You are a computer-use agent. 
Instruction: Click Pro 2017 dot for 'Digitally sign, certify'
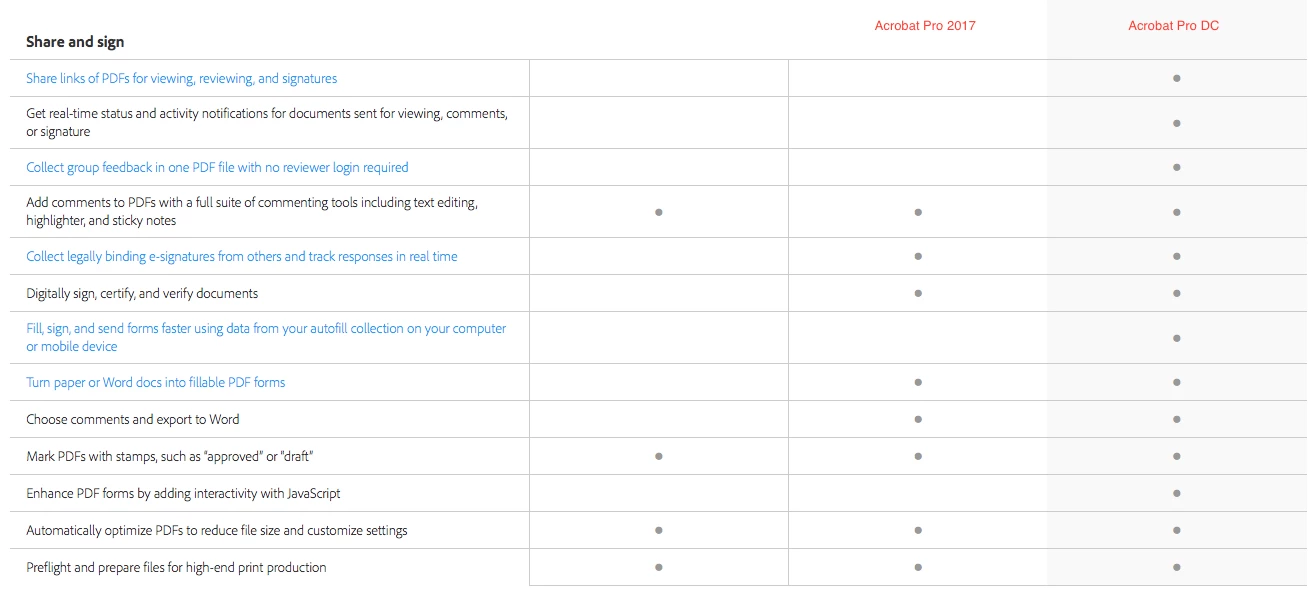tap(918, 293)
